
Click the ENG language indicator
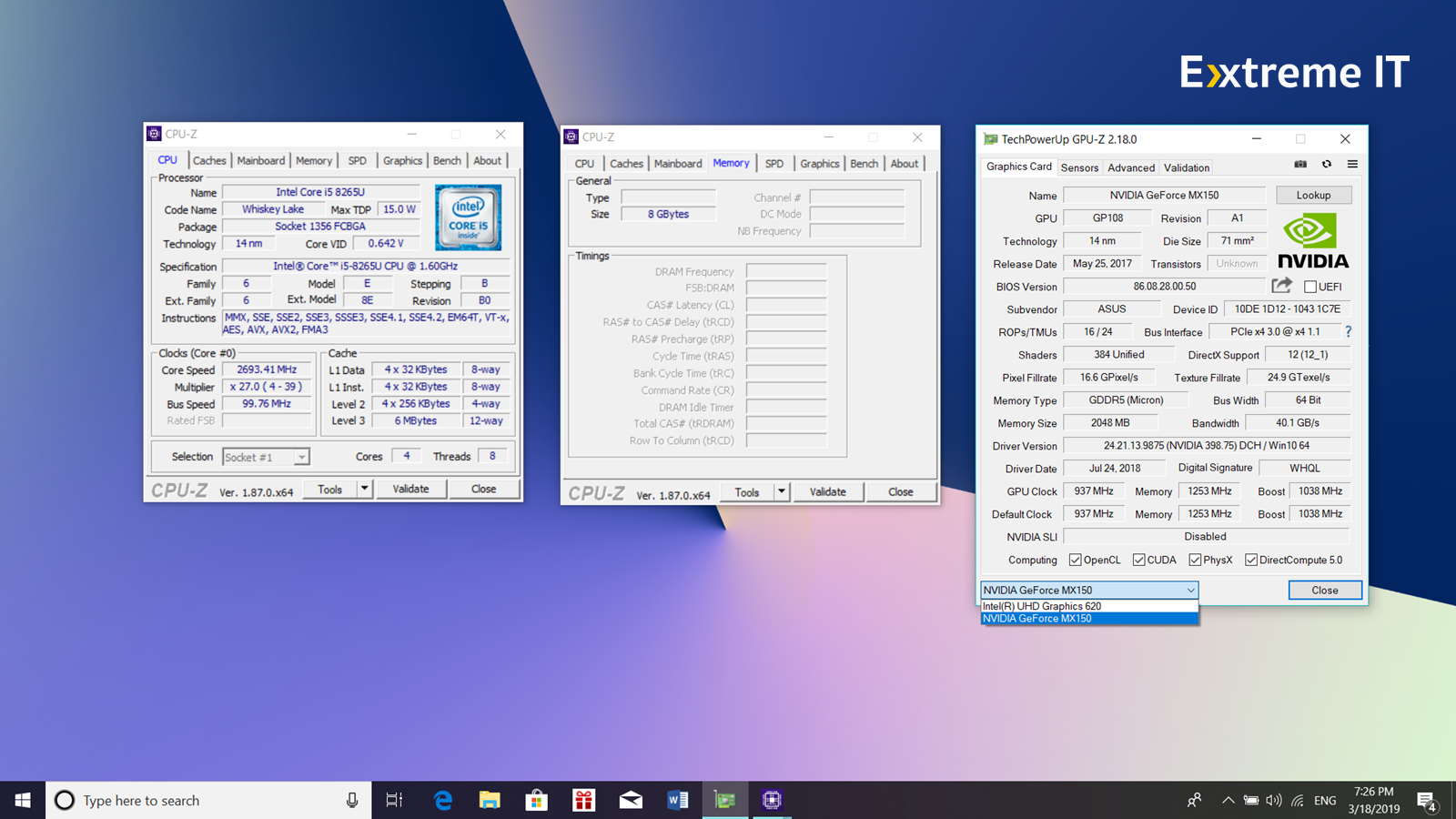pyautogui.click(x=1325, y=800)
